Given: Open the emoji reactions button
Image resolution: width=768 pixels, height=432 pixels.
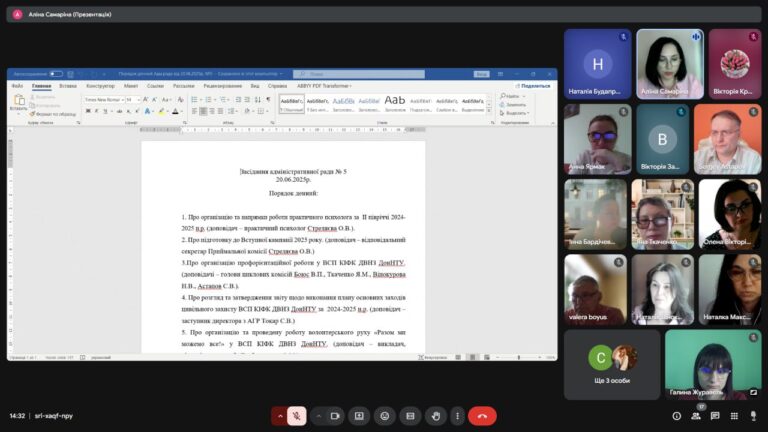Looking at the screenshot, I should (x=384, y=416).
